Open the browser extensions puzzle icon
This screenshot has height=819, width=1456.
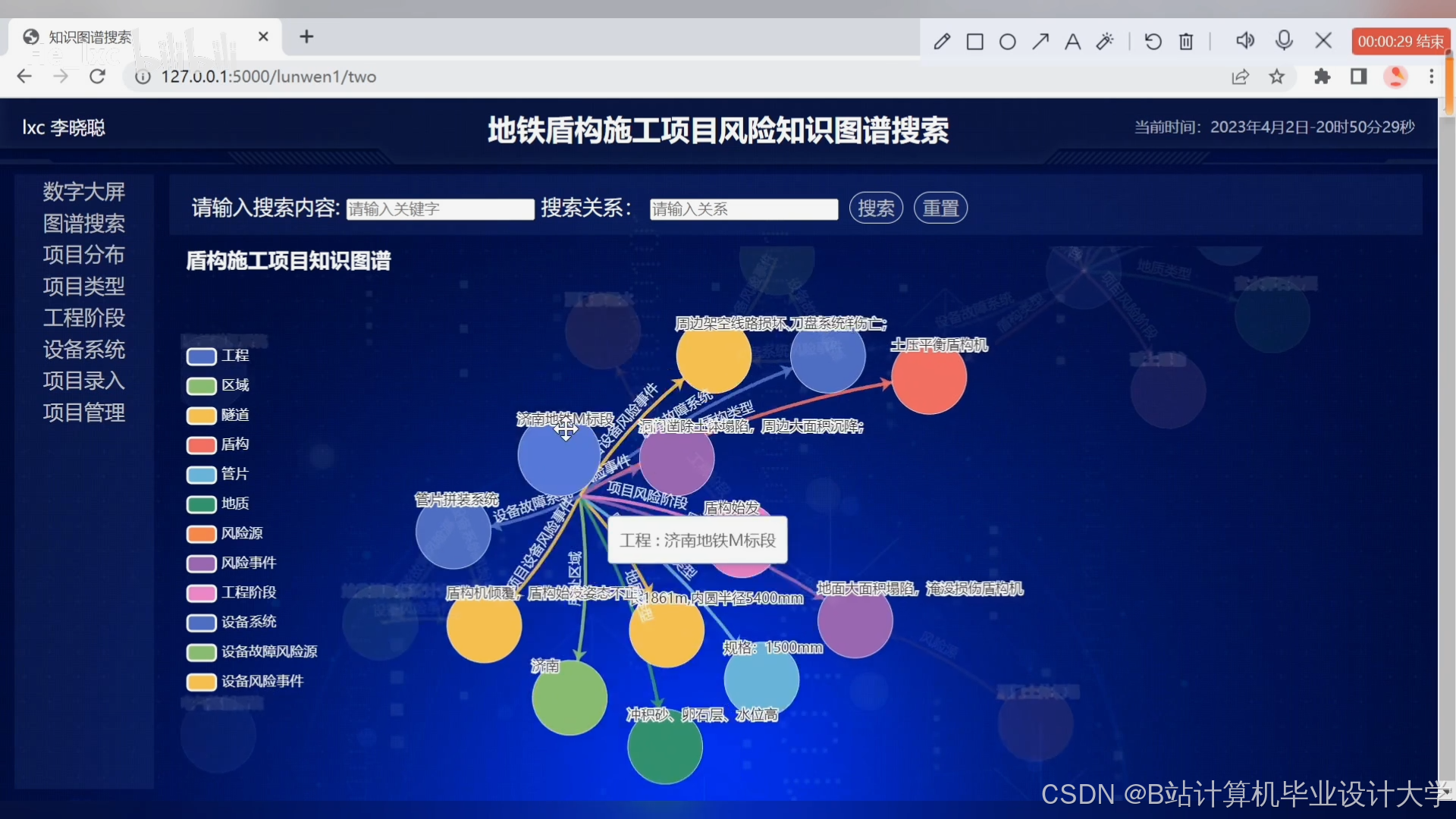[1323, 77]
